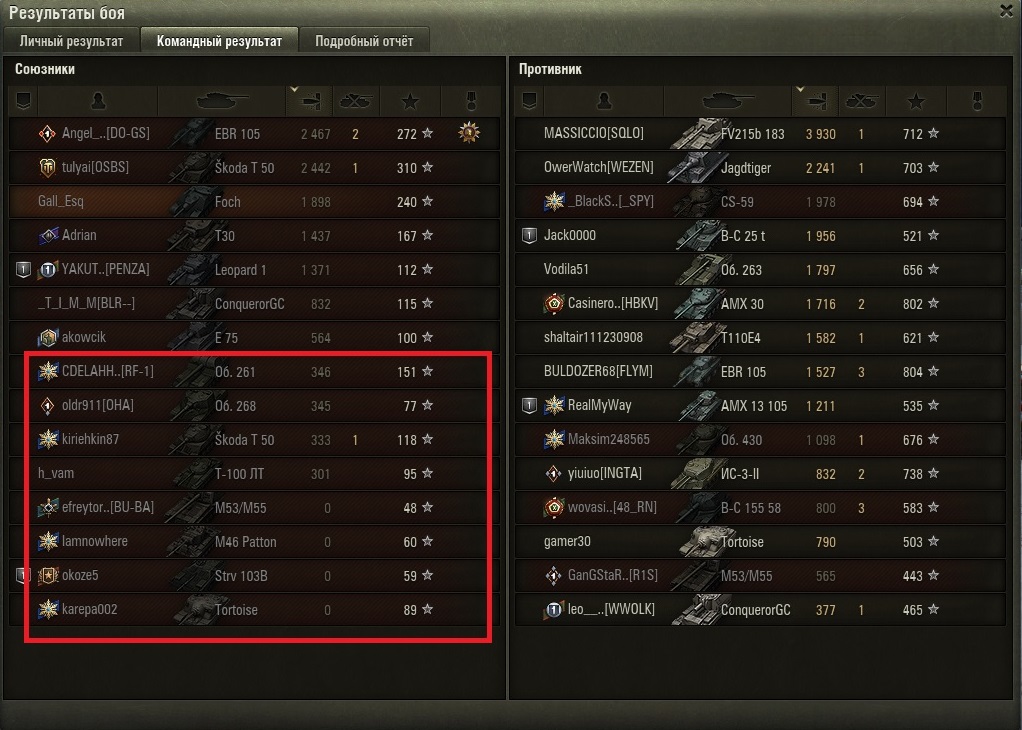Screen dimensions: 1022x730
Task: Sort allies by experience star icon
Action: tap(410, 101)
